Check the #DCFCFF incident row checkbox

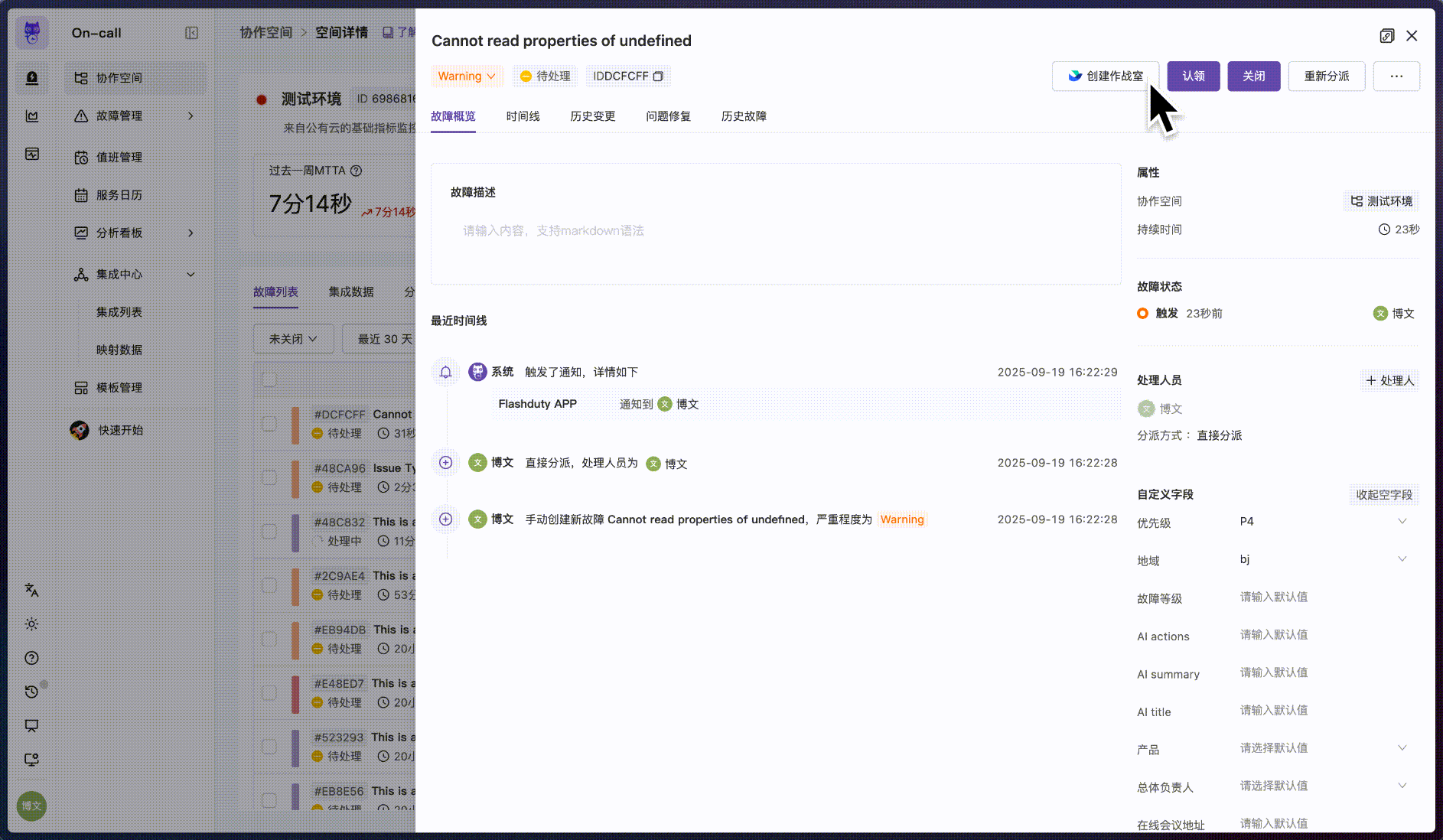(x=269, y=424)
